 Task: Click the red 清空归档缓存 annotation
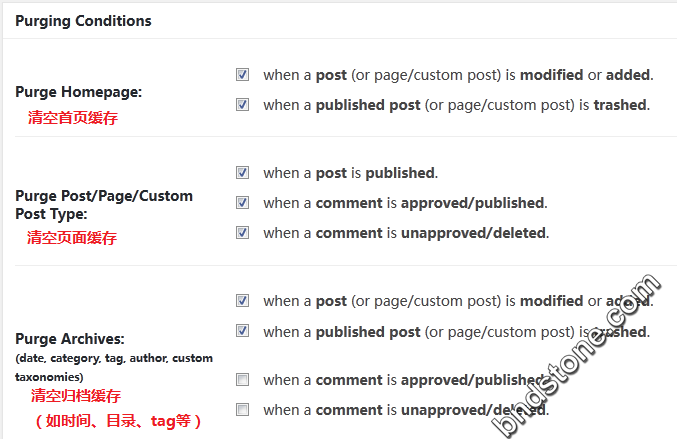pyautogui.click(x=76, y=396)
